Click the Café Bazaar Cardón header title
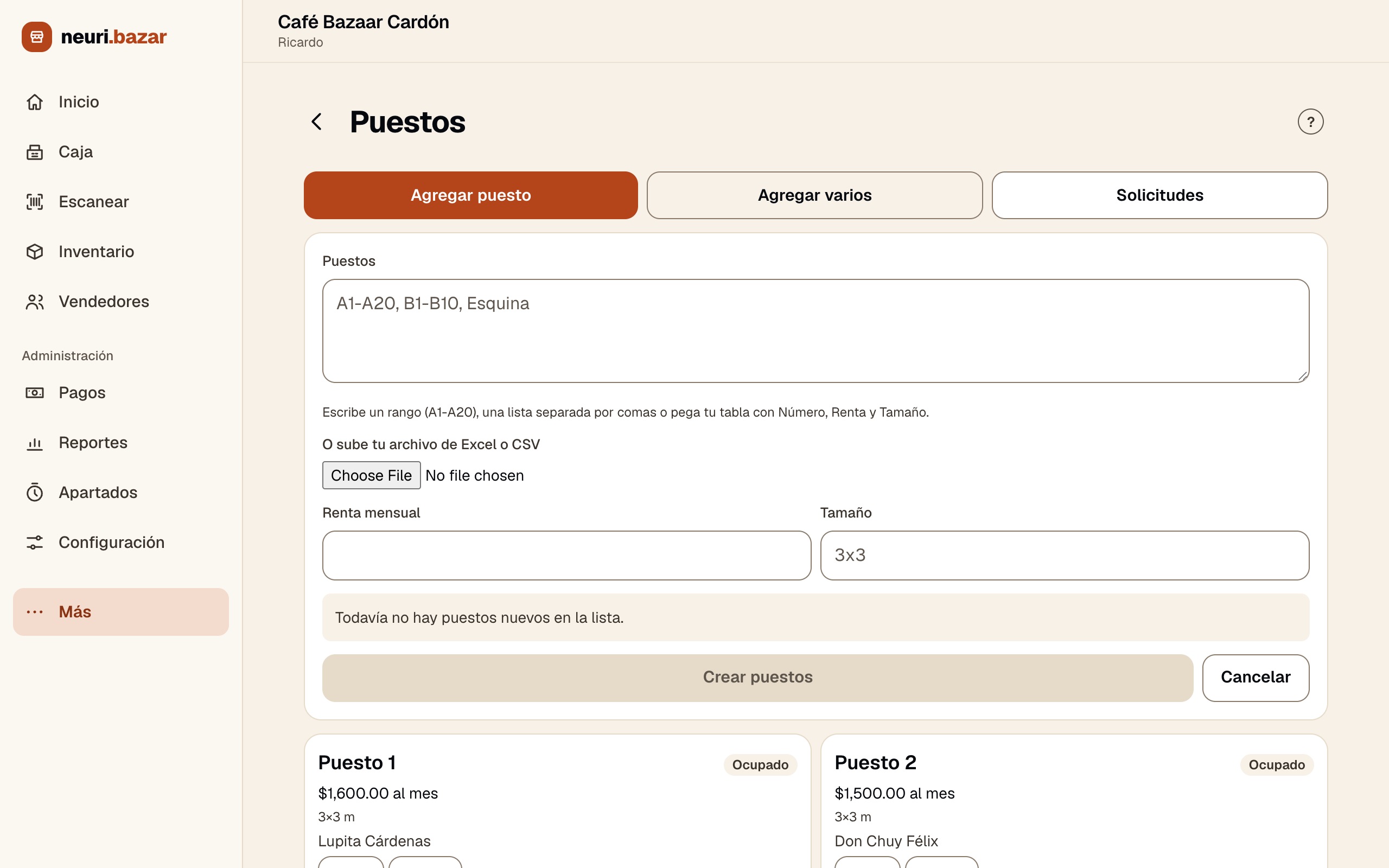1389x868 pixels. 364,22
